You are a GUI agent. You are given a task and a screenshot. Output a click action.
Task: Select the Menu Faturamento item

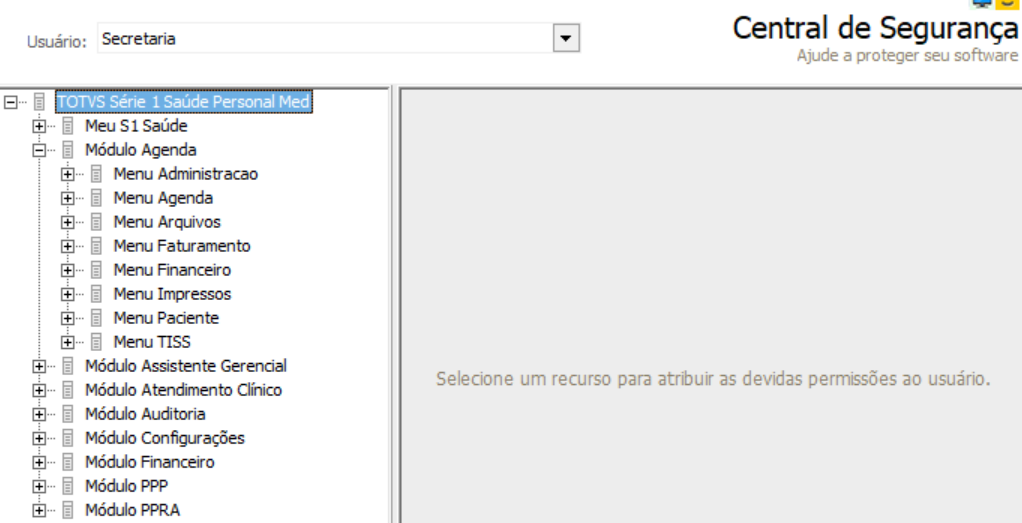click(182, 247)
